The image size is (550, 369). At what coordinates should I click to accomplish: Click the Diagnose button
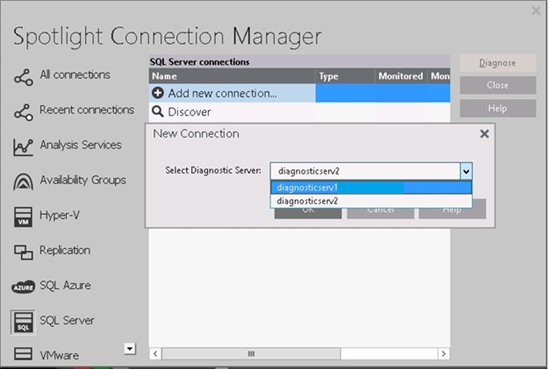click(498, 63)
